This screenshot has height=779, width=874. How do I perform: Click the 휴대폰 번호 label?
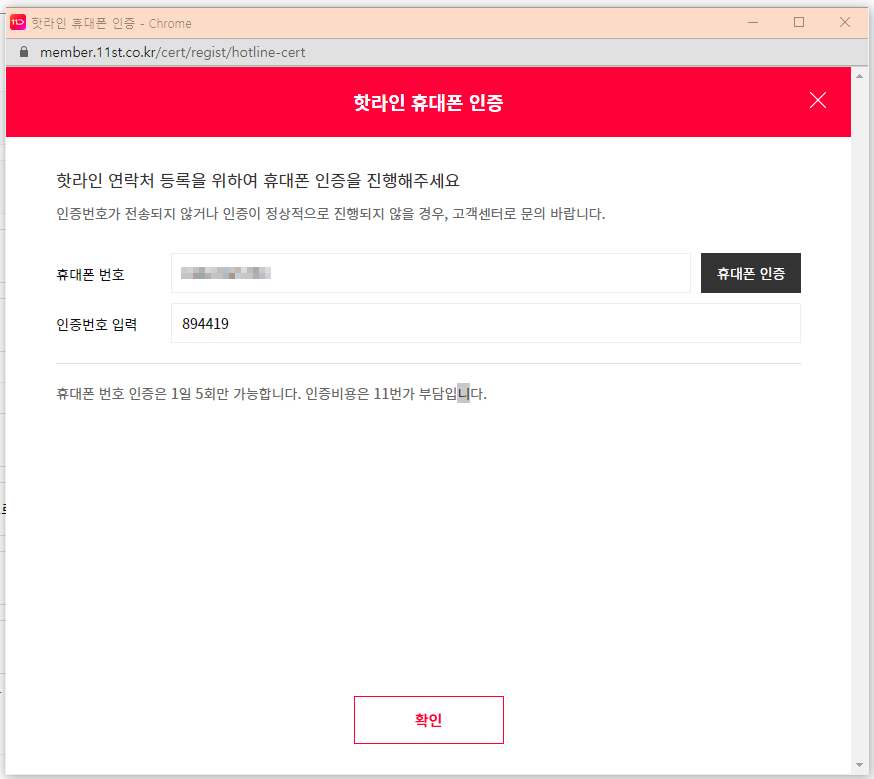click(x=90, y=275)
